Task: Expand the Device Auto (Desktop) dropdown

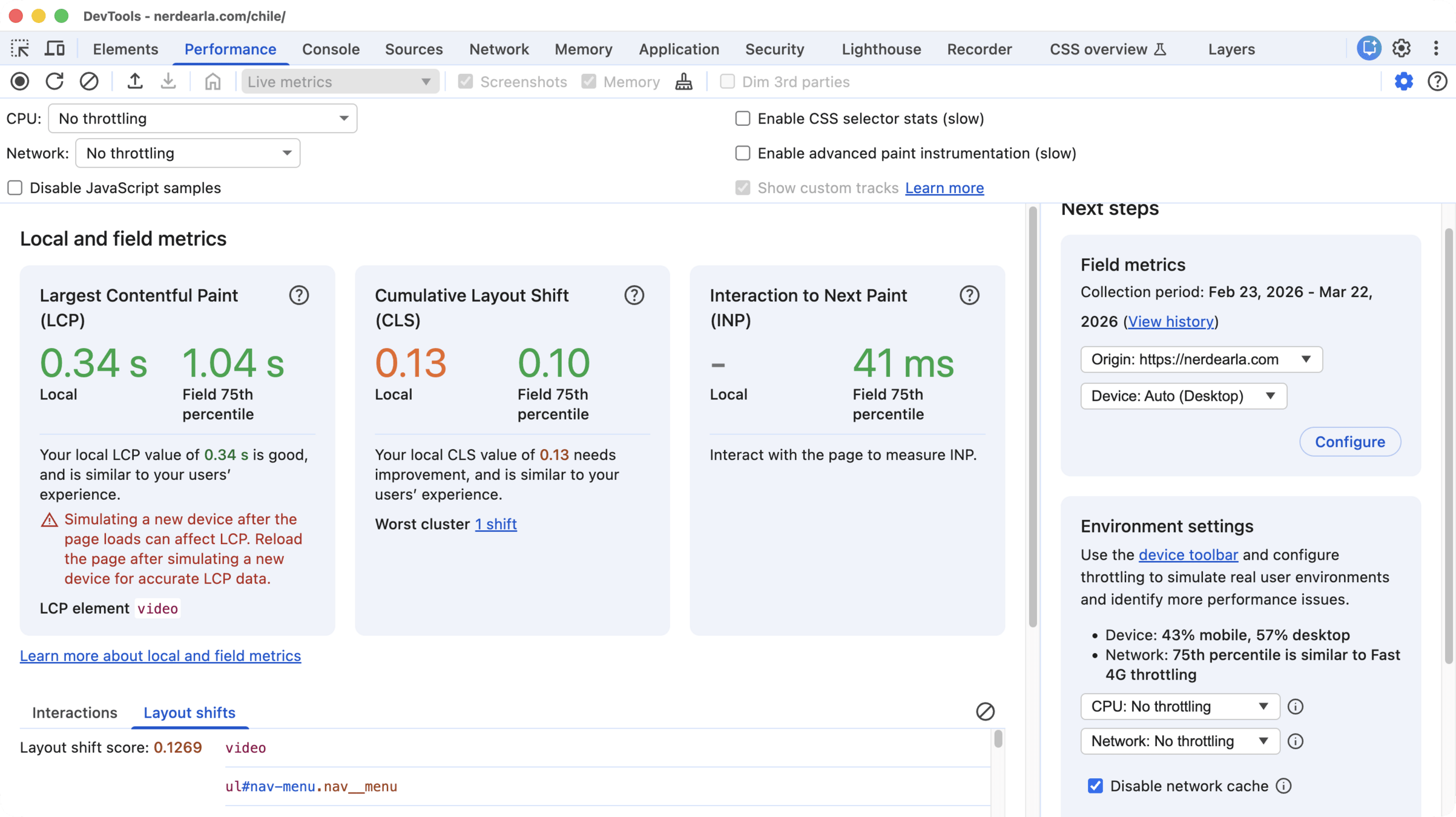Action: (1183, 396)
